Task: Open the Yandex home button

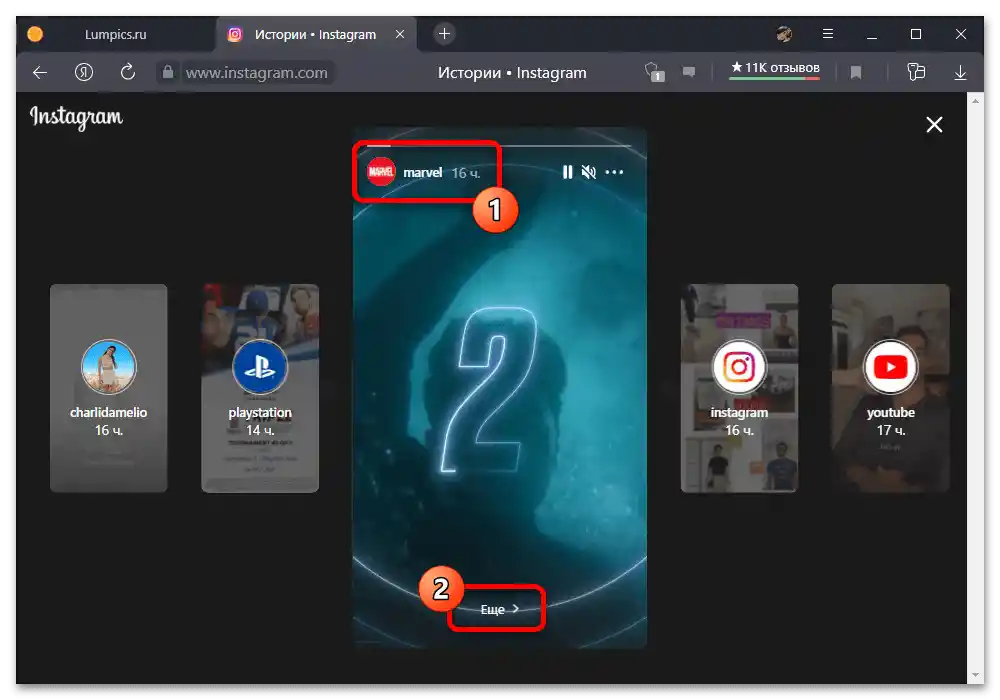Action: [x=84, y=73]
